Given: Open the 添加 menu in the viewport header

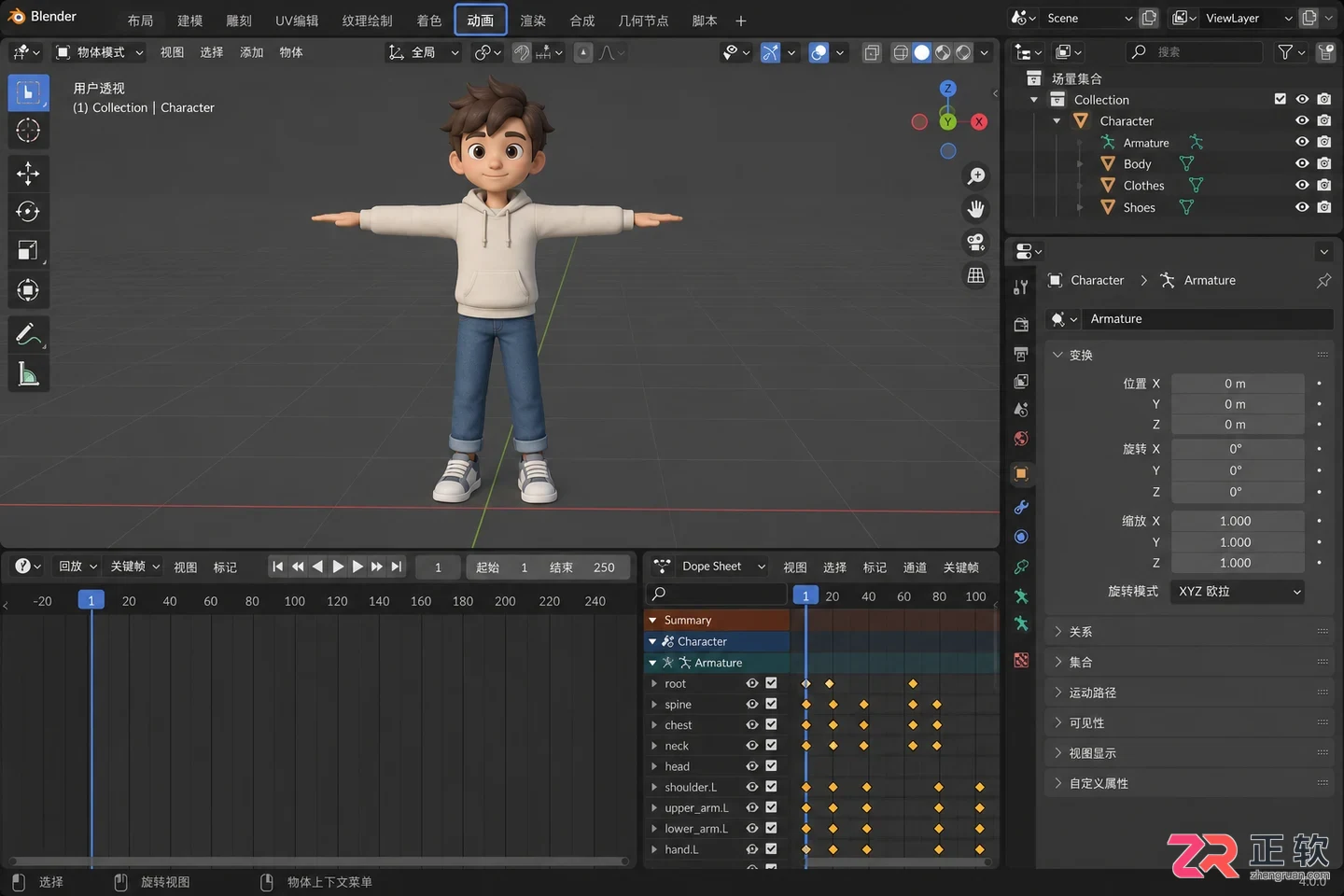Looking at the screenshot, I should pyautogui.click(x=252, y=52).
